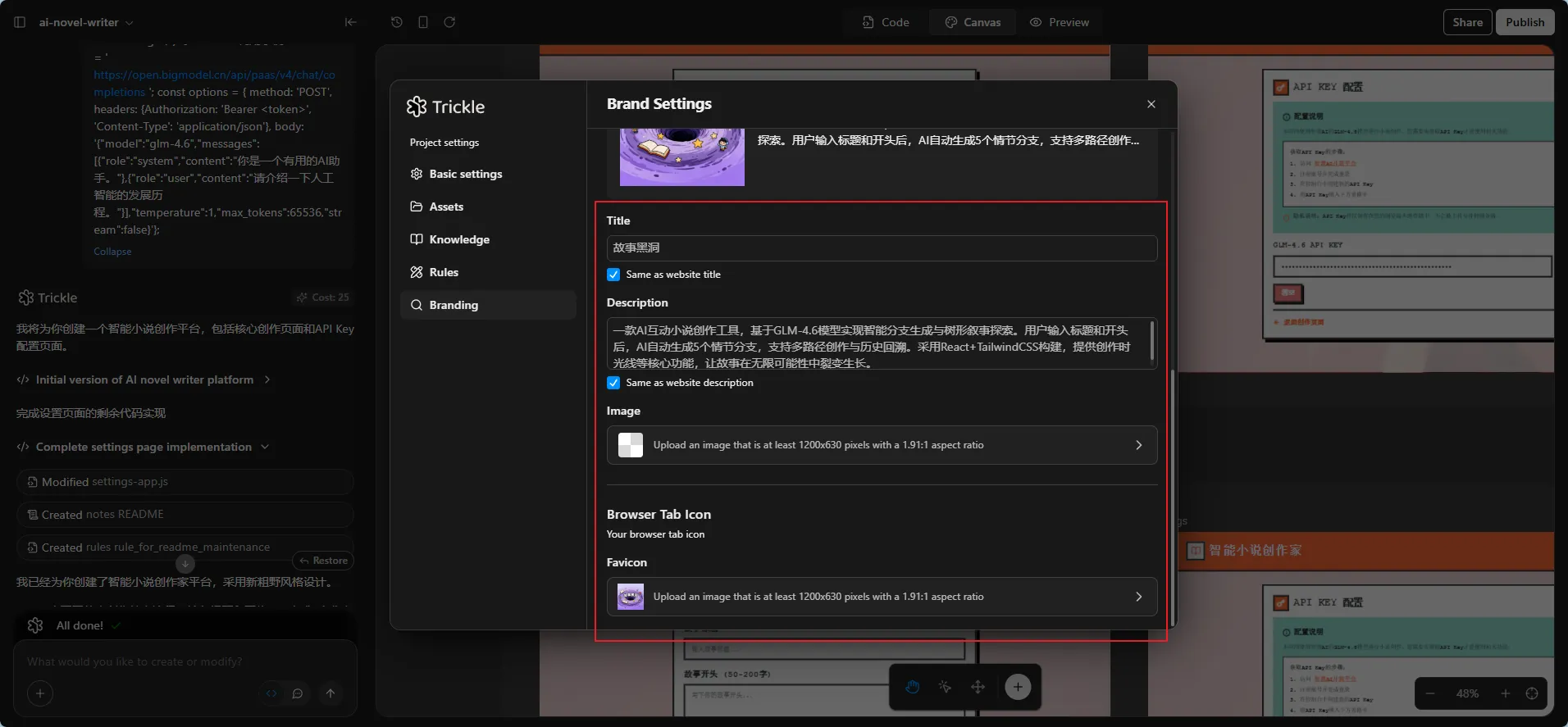Click the refresh icon in top toolbar
1568x727 pixels.
point(449,22)
